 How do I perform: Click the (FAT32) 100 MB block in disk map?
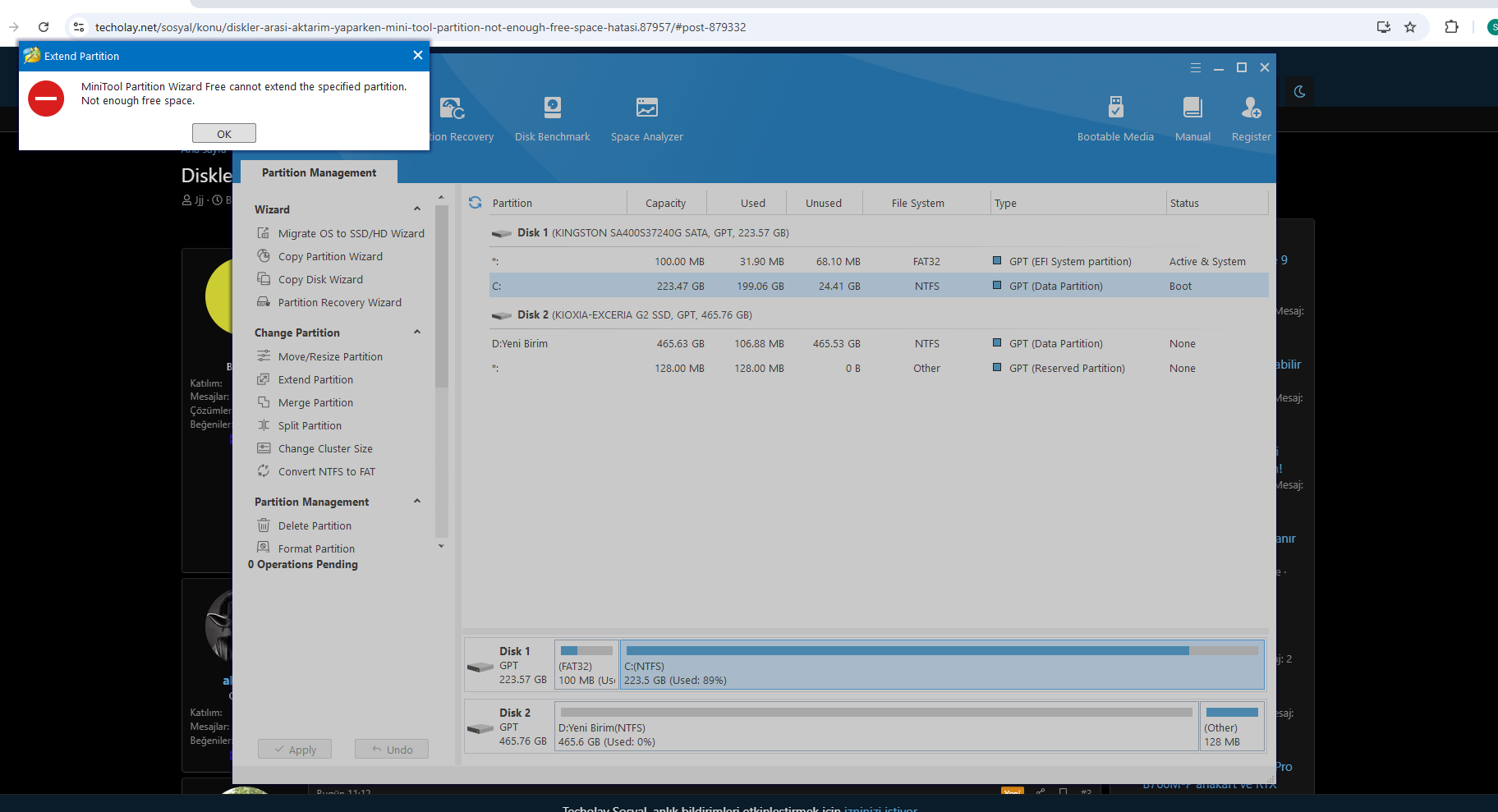point(587,664)
